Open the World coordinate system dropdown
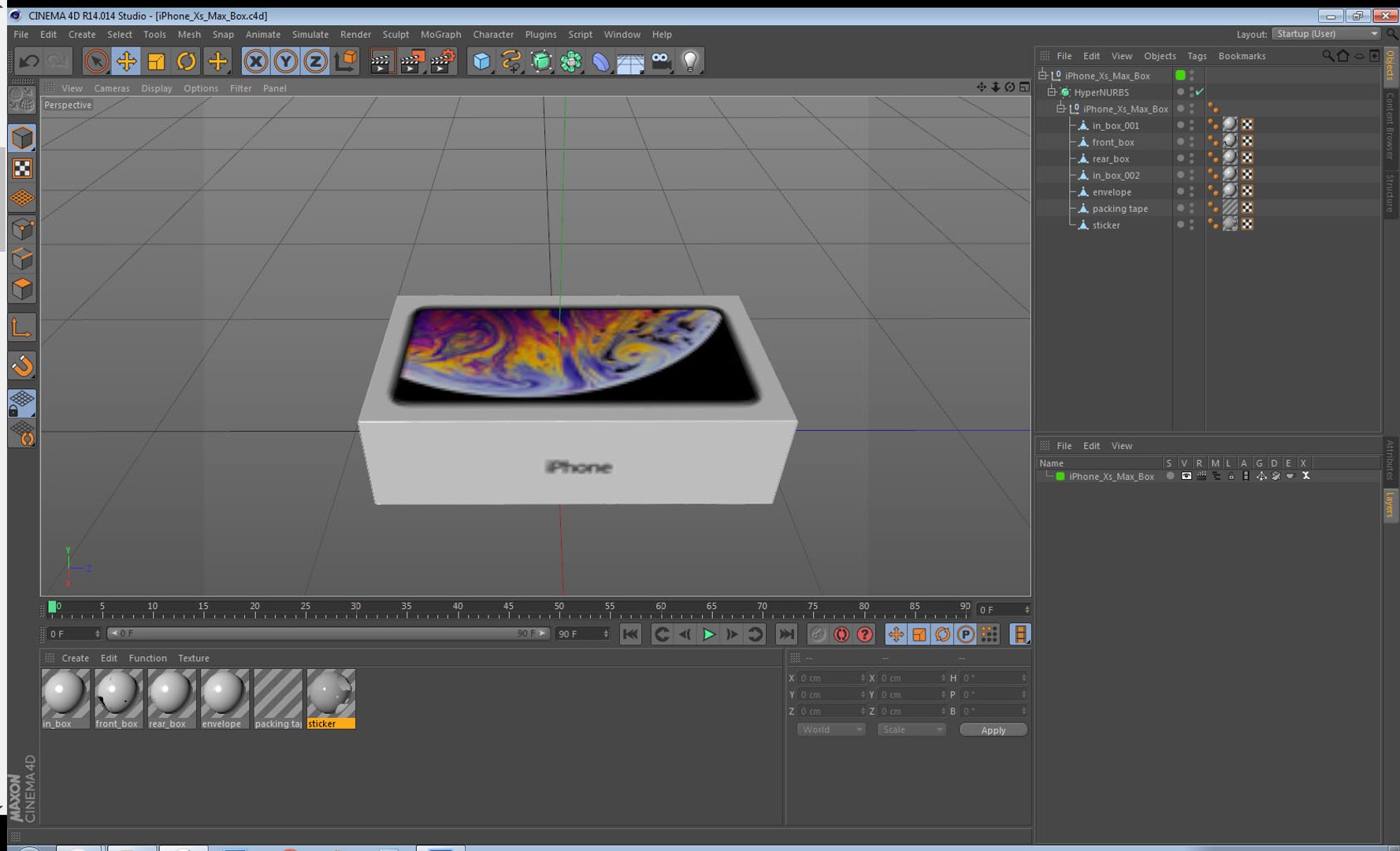 click(831, 730)
